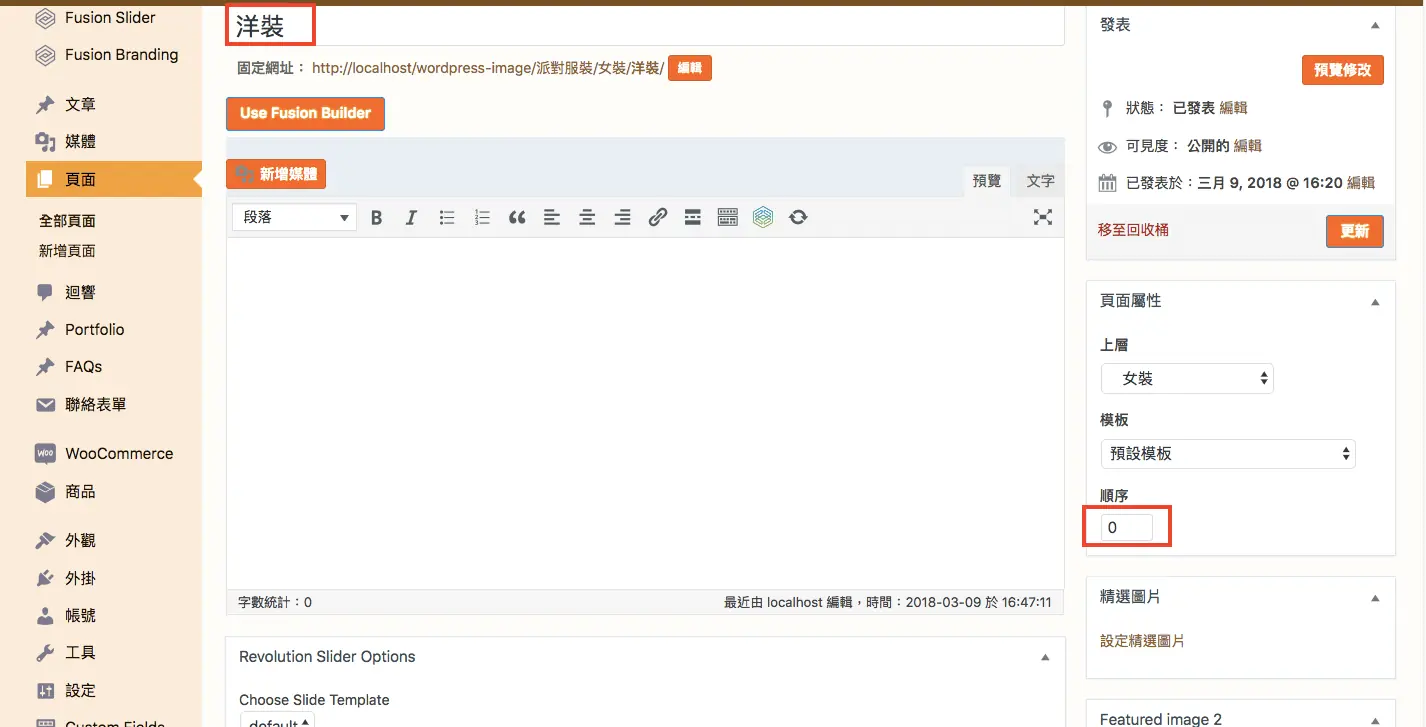This screenshot has width=1426, height=727.
Task: Collapse Revolution Slider Options panel
Action: point(1045,657)
